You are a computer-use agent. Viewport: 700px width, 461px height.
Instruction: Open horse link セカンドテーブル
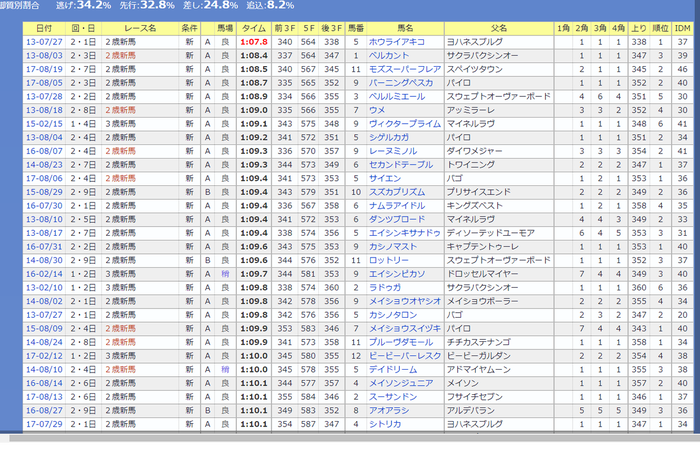[400, 165]
